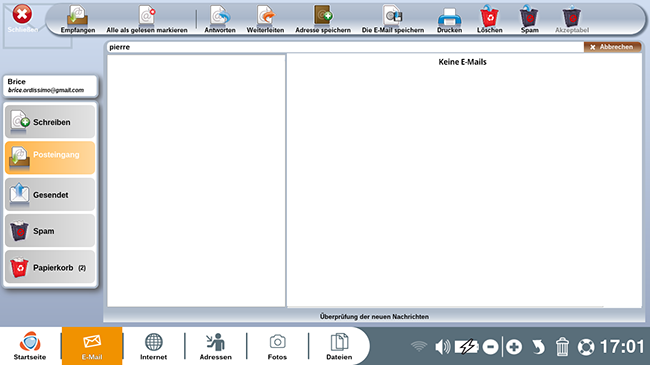Go to the Fotos tab
Screen dimensions: 650x365
[277, 346]
